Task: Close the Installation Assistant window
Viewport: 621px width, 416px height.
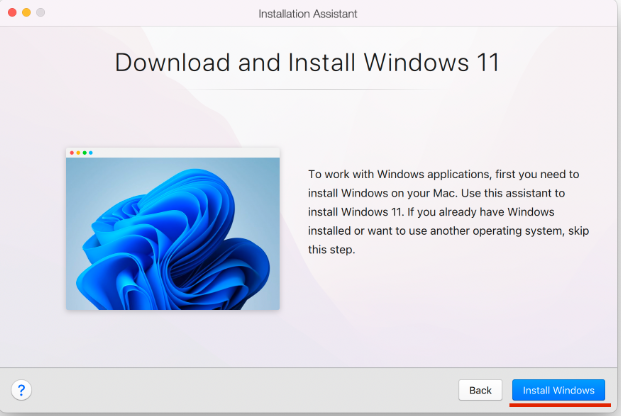Action: tap(11, 11)
